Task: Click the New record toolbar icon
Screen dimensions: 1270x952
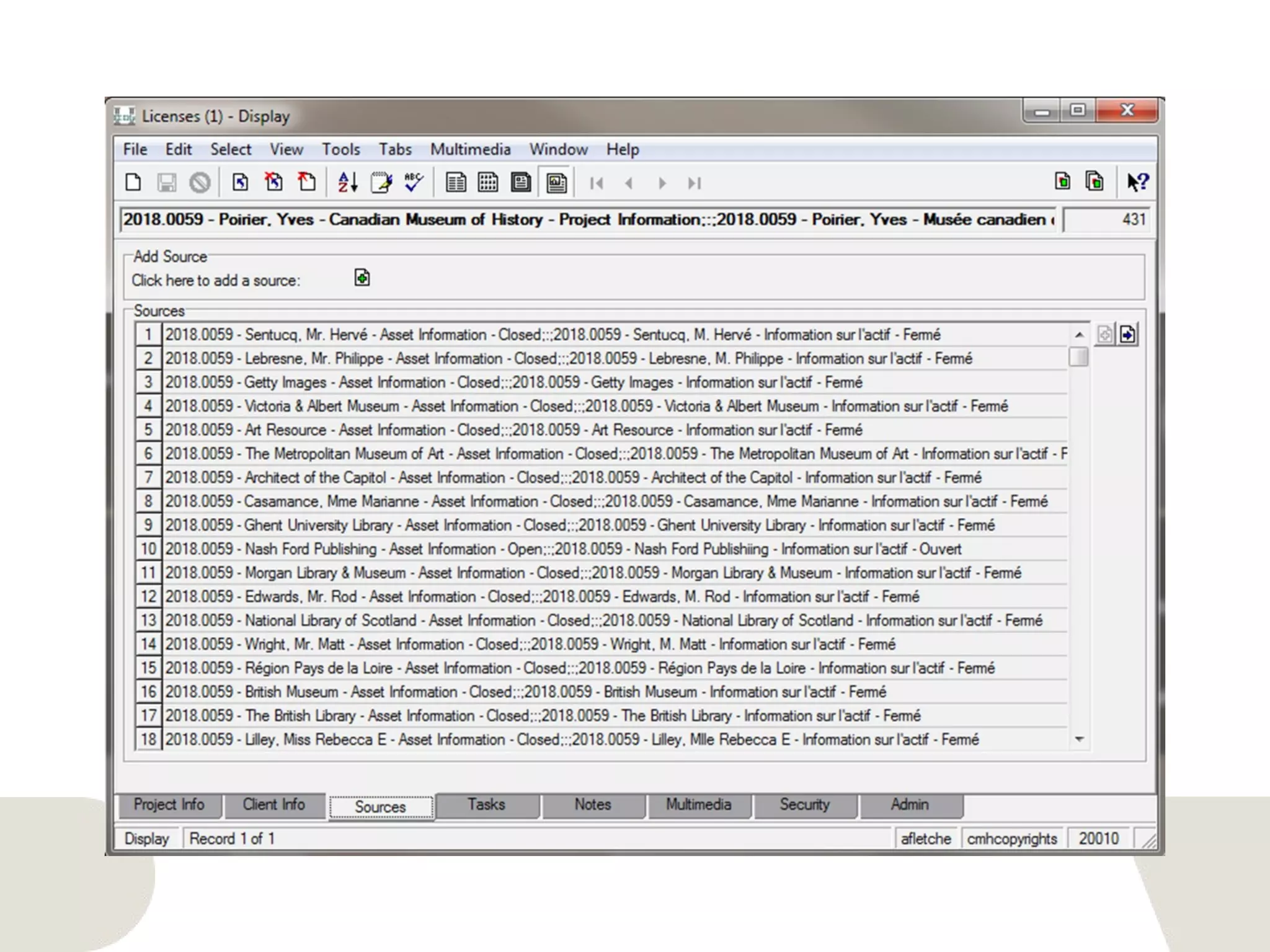Action: click(x=133, y=183)
